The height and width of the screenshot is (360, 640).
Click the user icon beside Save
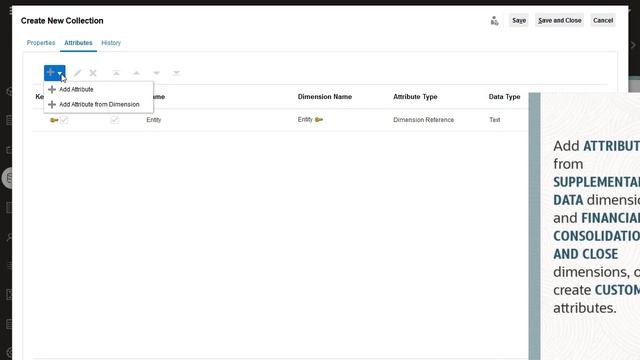click(x=494, y=21)
